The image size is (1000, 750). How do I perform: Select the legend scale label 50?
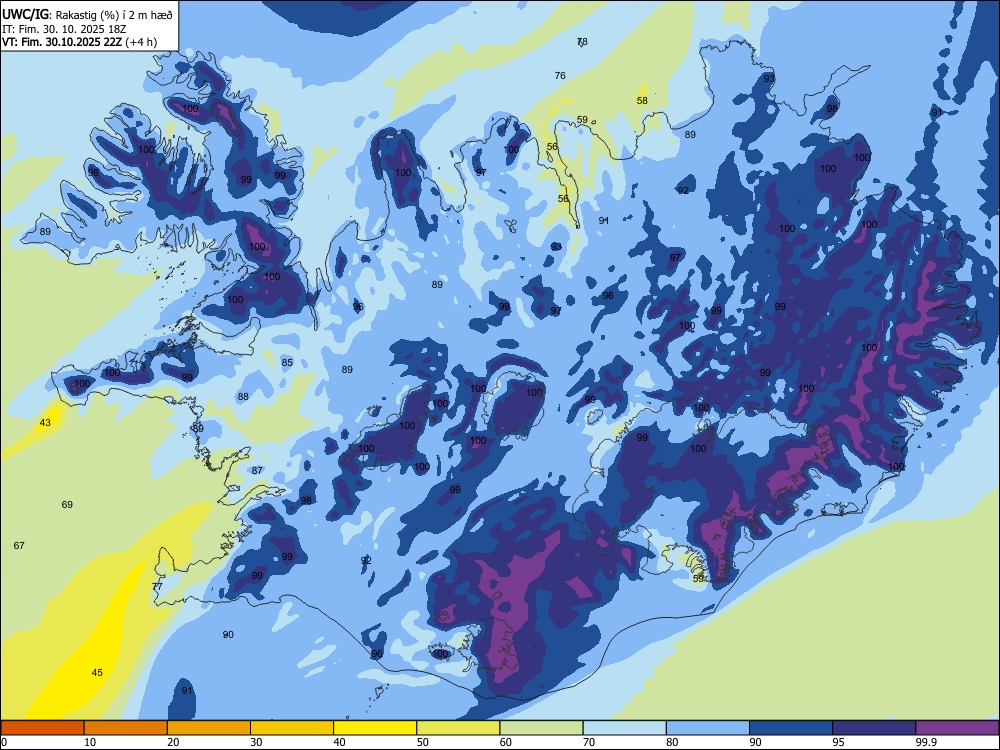point(423,742)
